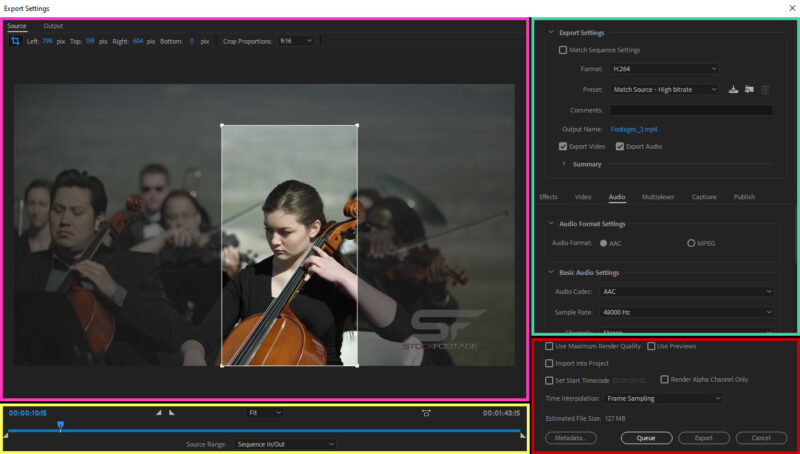Screen dimensions: 800x454
Task: Check Render Alpha Channel Only
Action: [x=664, y=379]
